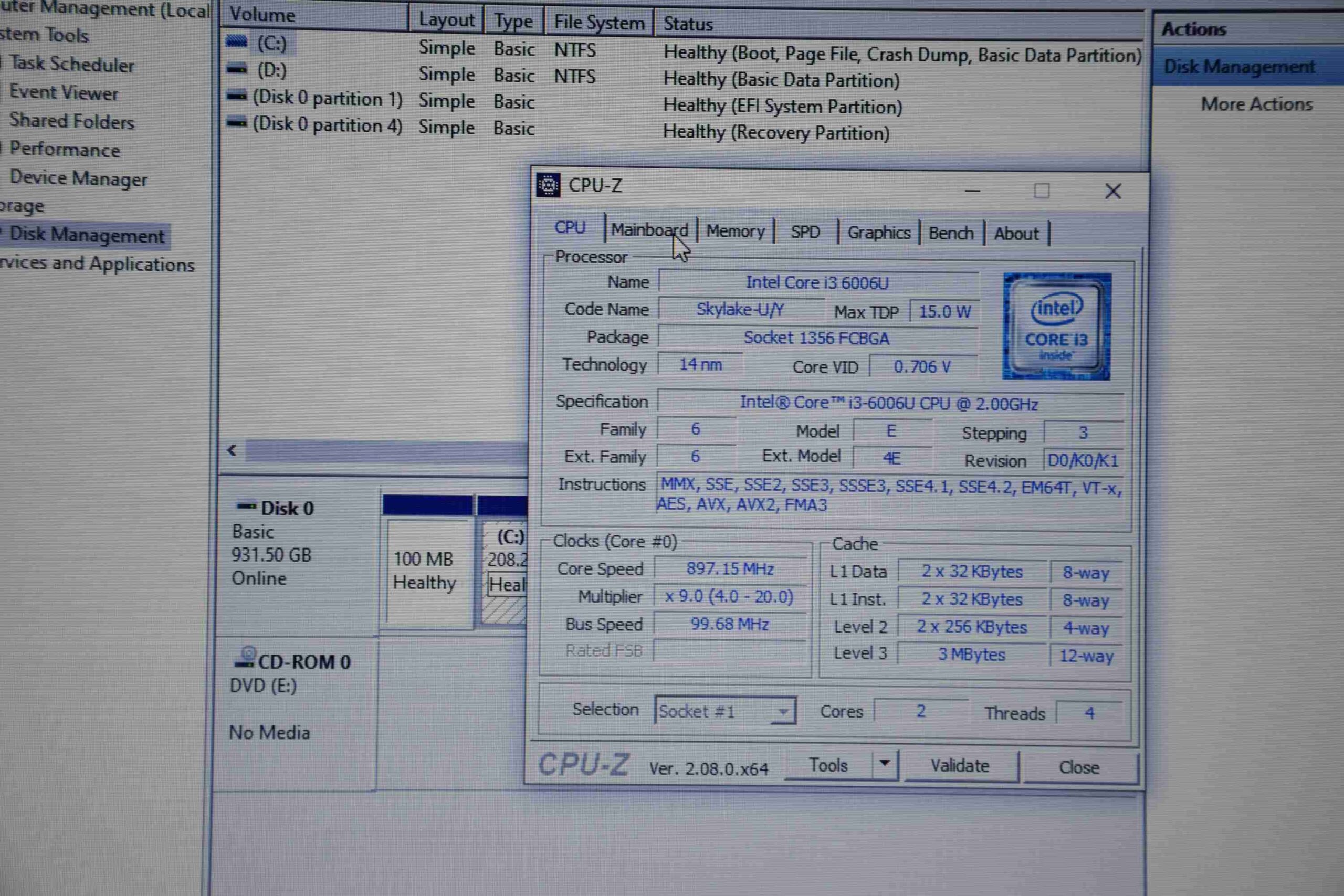Viewport: 1344px width, 896px height.
Task: Sort by the Volume column header
Action: point(315,15)
